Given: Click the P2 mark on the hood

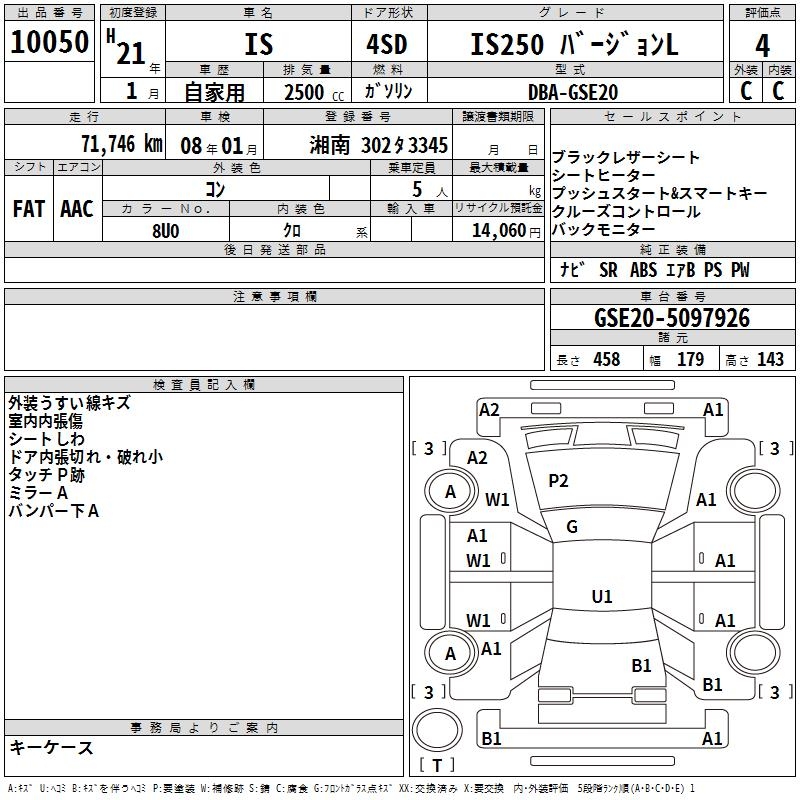Looking at the screenshot, I should pyautogui.click(x=558, y=481).
